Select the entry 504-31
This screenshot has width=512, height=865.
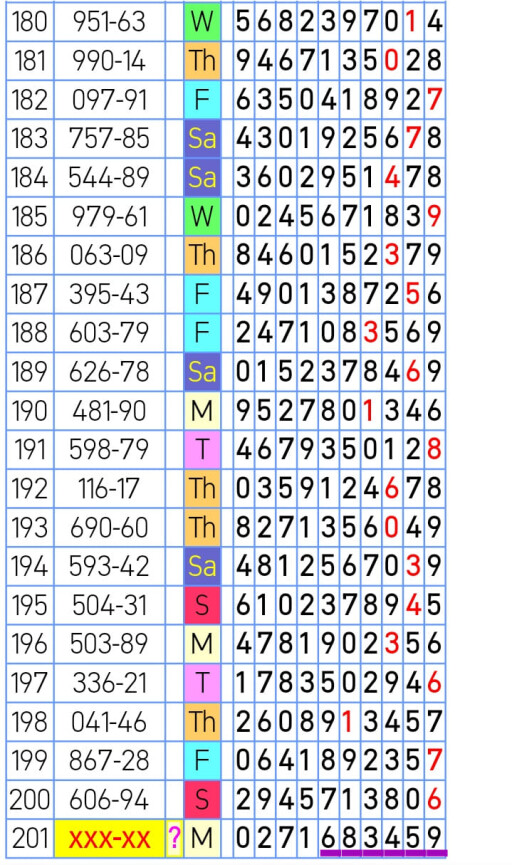tap(110, 605)
